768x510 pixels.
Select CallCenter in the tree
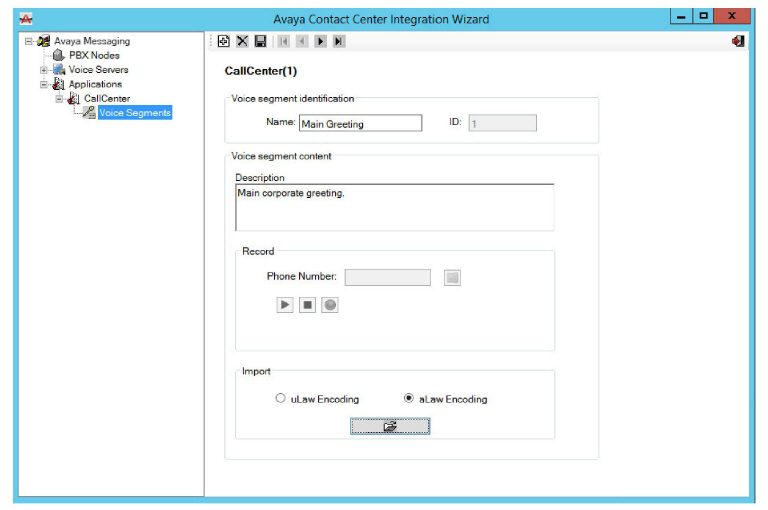coord(107,98)
